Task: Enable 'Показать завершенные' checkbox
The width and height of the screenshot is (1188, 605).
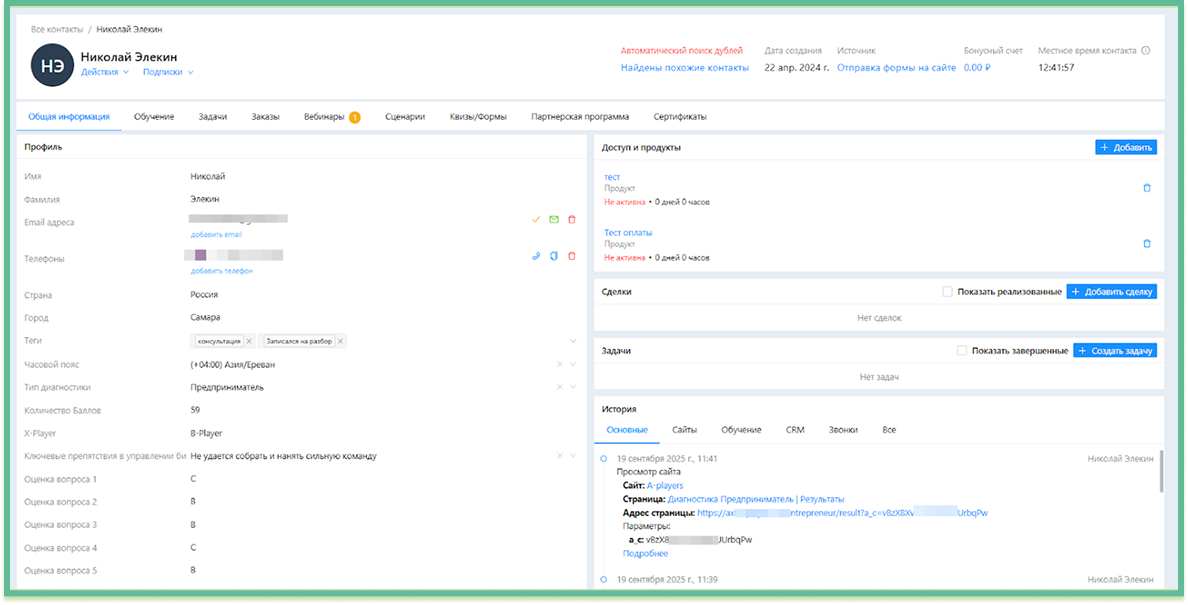Action: [962, 351]
